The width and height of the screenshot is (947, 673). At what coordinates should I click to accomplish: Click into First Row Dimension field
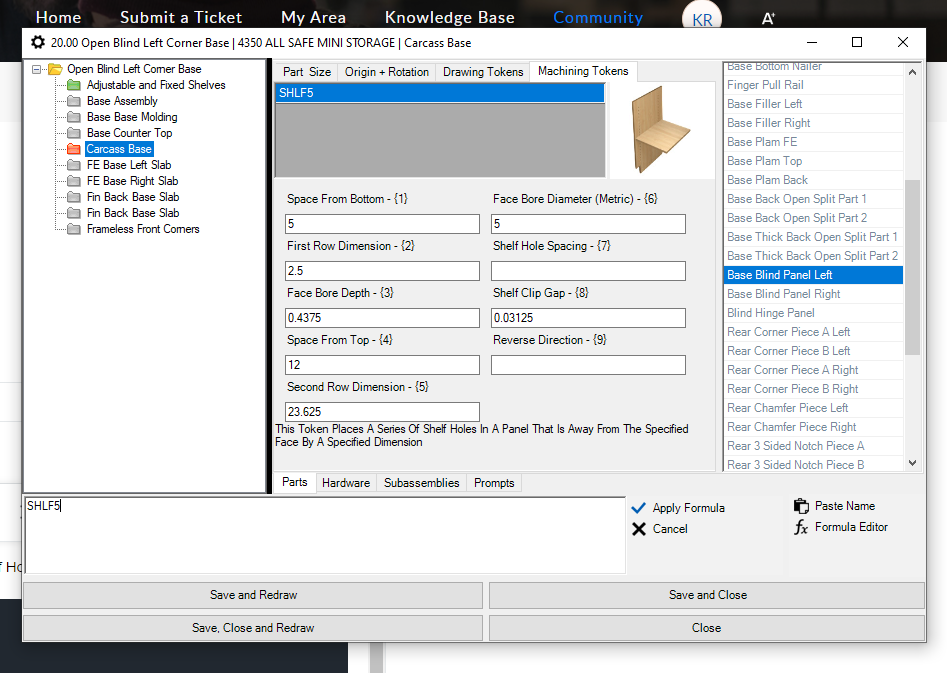382,271
